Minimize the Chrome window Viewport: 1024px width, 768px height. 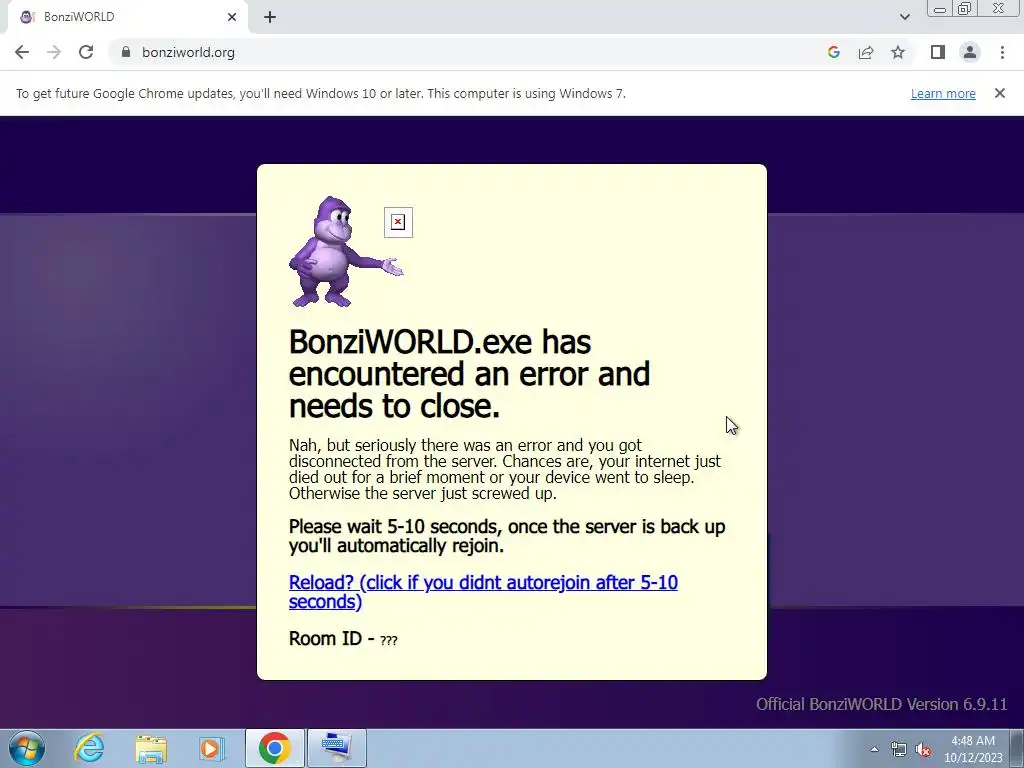(x=940, y=8)
